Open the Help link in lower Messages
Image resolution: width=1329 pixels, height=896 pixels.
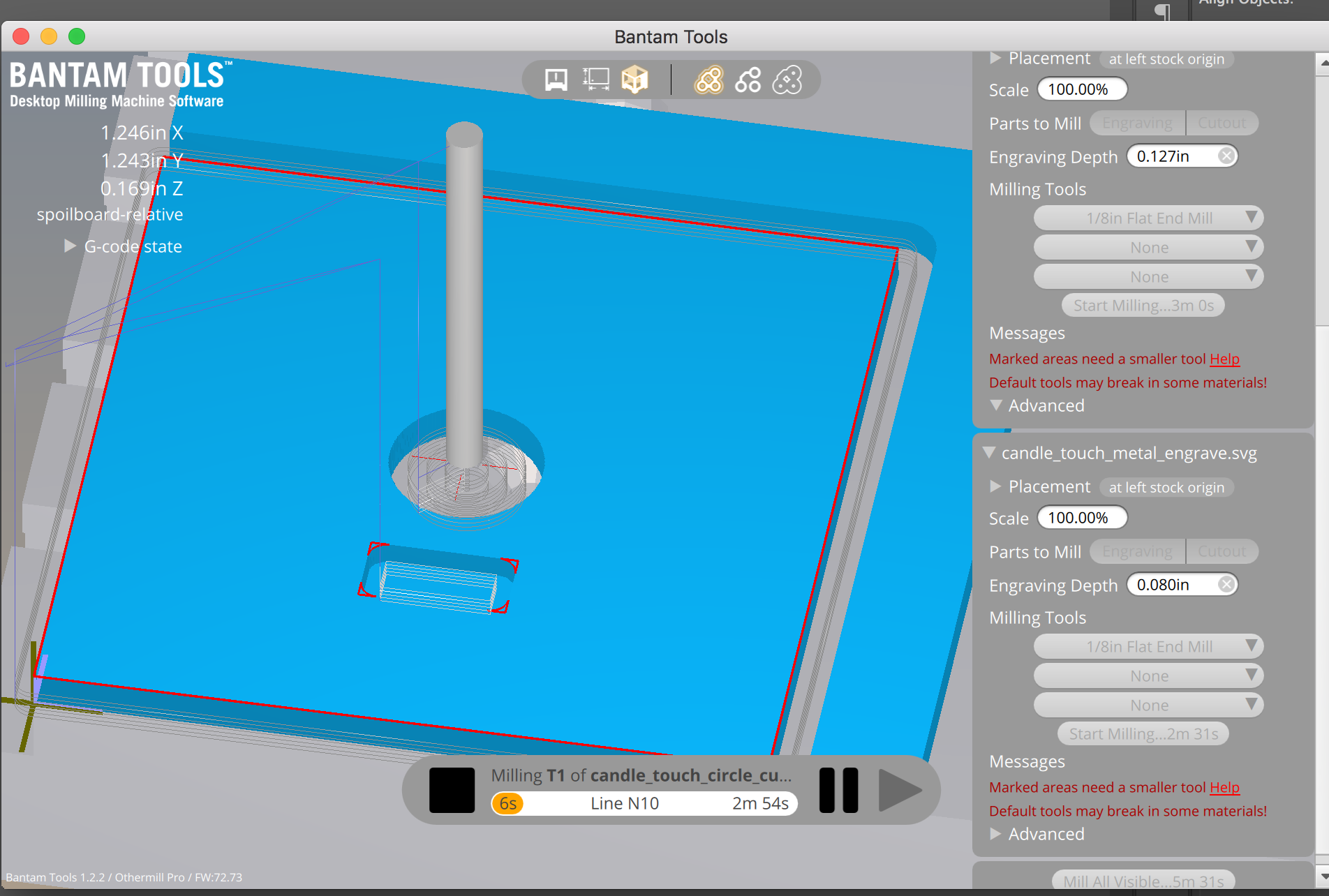click(1224, 787)
